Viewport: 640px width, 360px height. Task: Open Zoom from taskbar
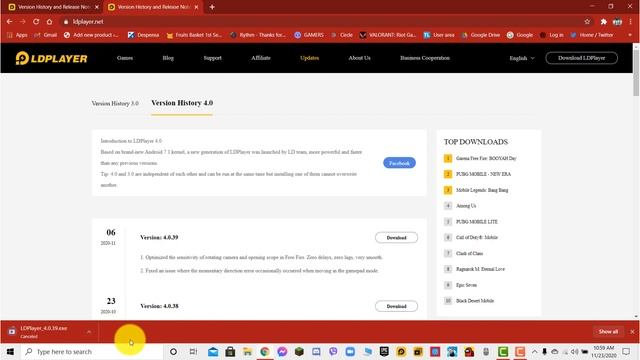[x=350, y=352]
